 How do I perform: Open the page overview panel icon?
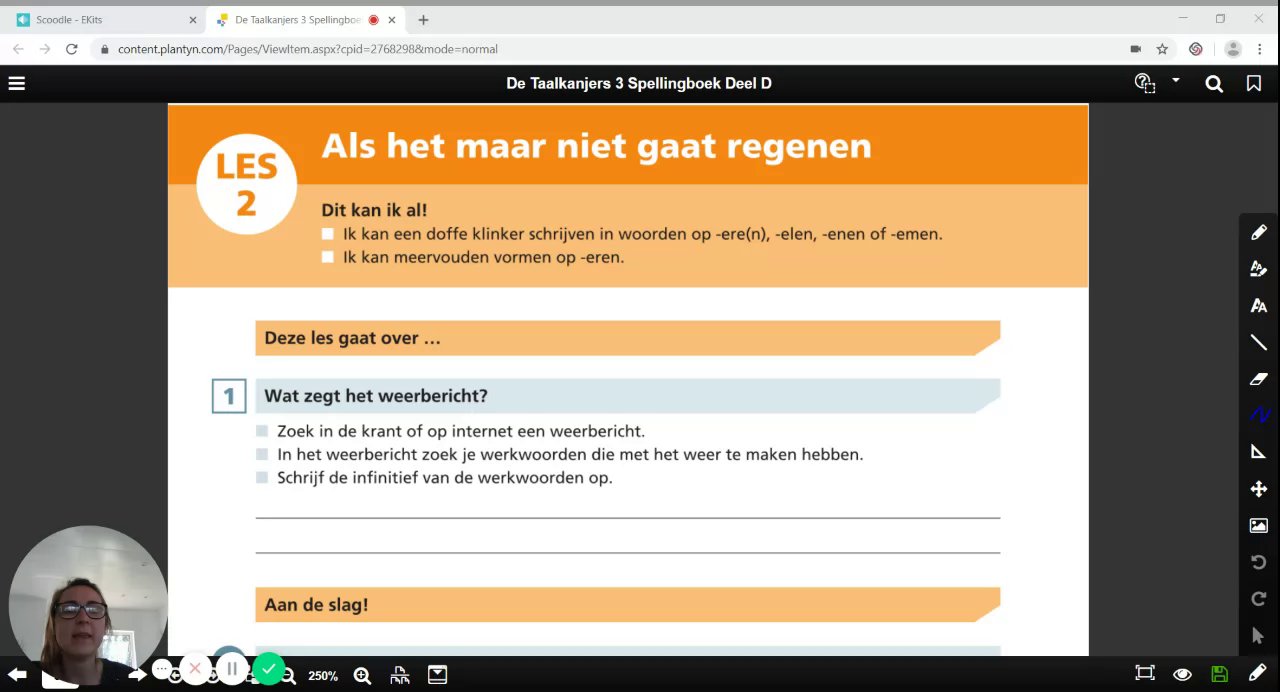(x=437, y=675)
